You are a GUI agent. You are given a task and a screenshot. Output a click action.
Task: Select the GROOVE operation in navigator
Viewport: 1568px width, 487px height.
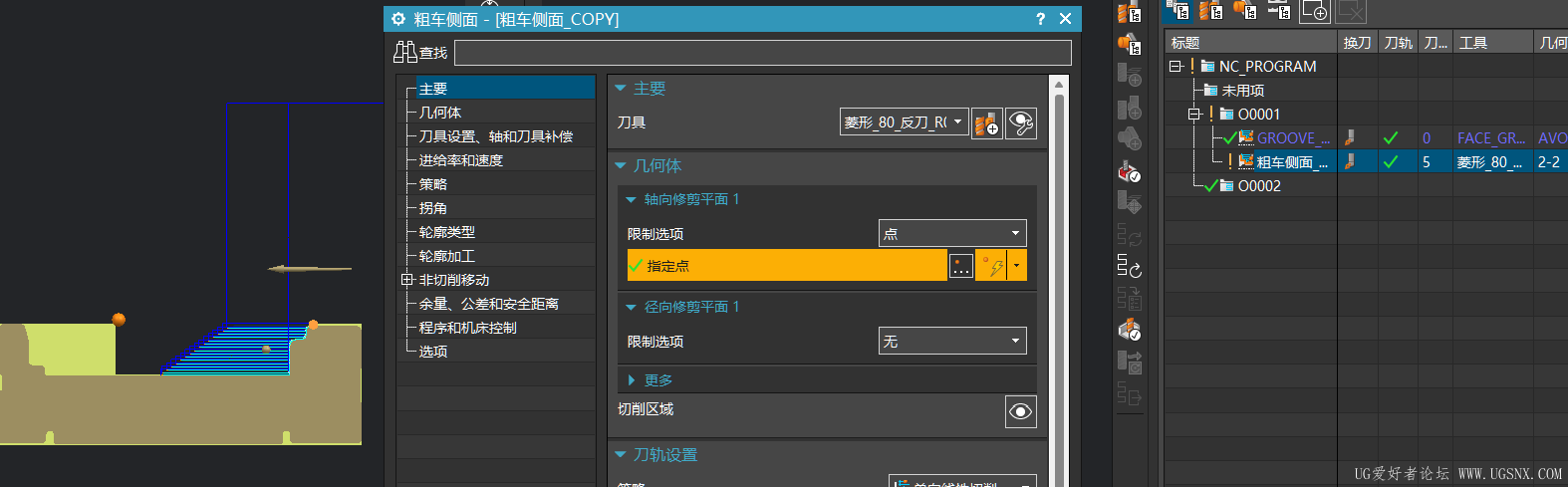click(x=1292, y=137)
